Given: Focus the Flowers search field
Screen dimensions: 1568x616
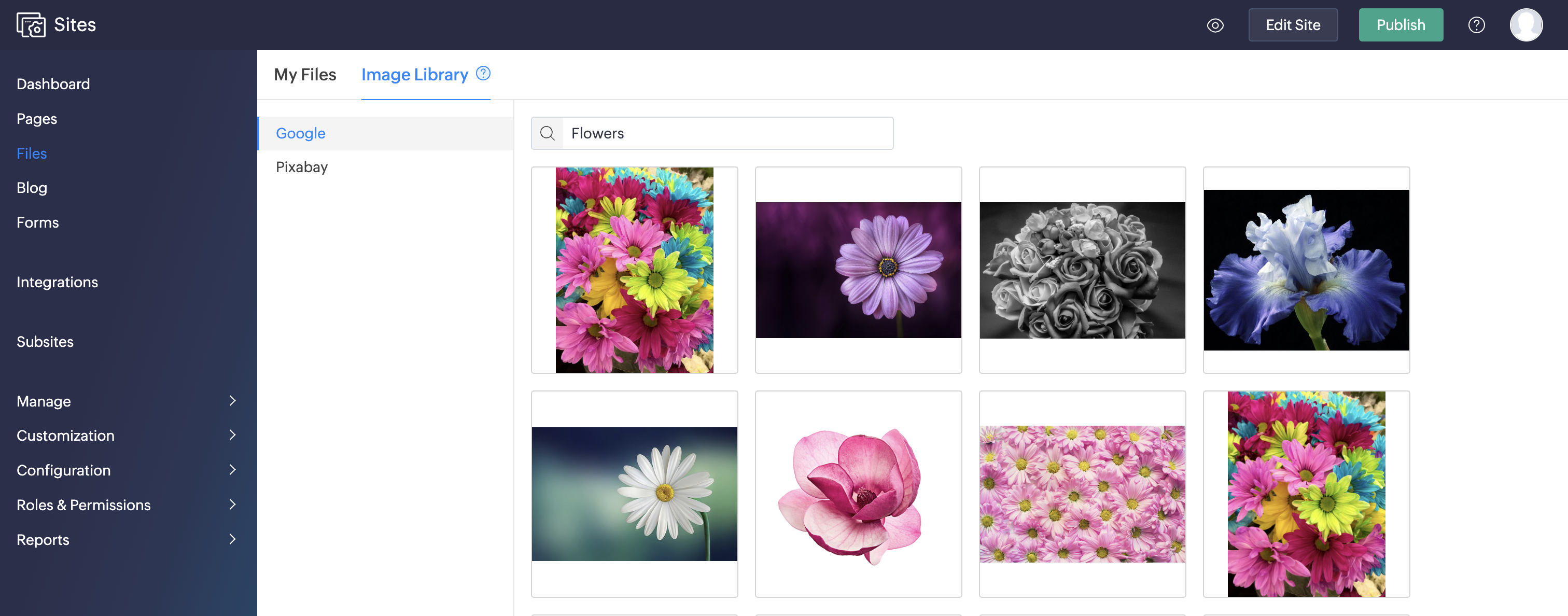Looking at the screenshot, I should point(727,133).
